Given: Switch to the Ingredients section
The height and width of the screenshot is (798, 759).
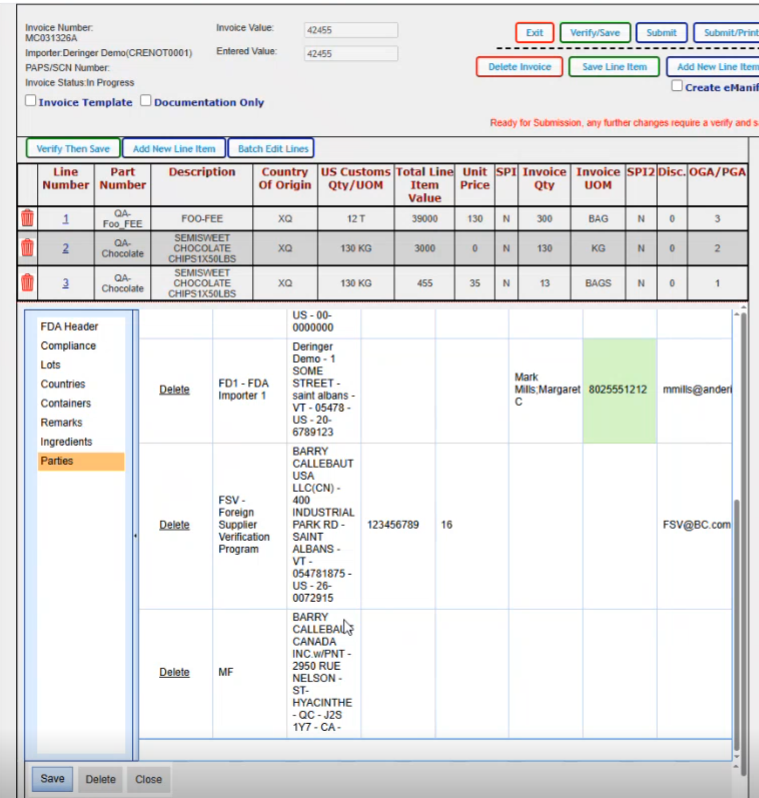Looking at the screenshot, I should point(66,442).
